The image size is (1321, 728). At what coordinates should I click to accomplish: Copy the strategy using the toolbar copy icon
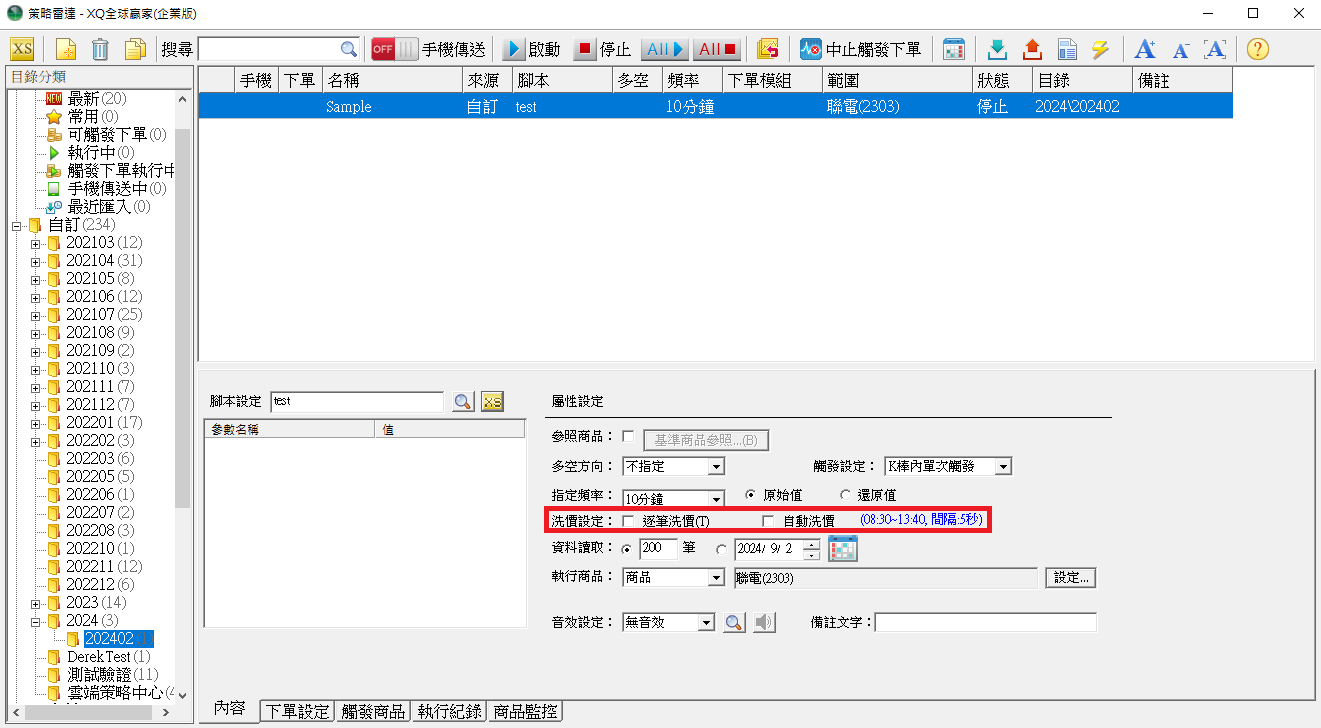coord(134,49)
